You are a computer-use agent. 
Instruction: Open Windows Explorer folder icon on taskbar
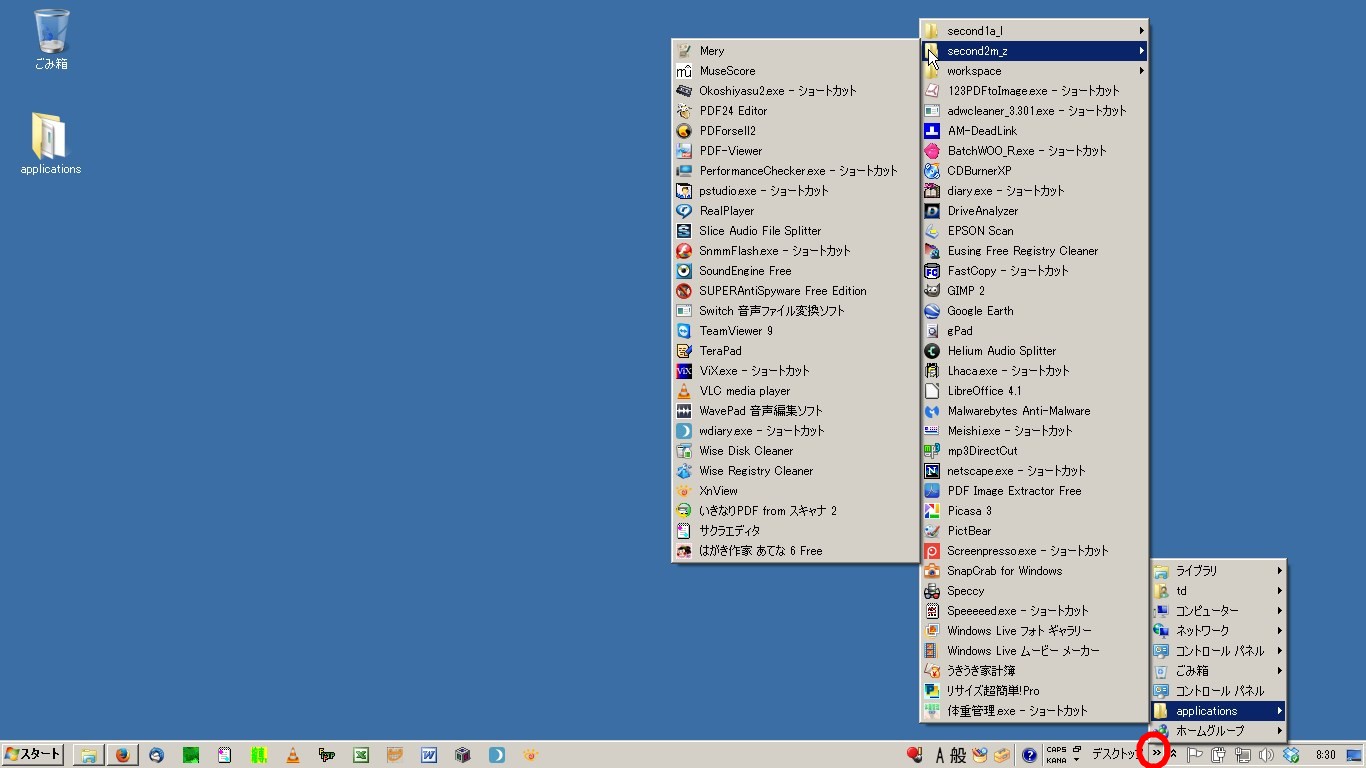coord(89,755)
